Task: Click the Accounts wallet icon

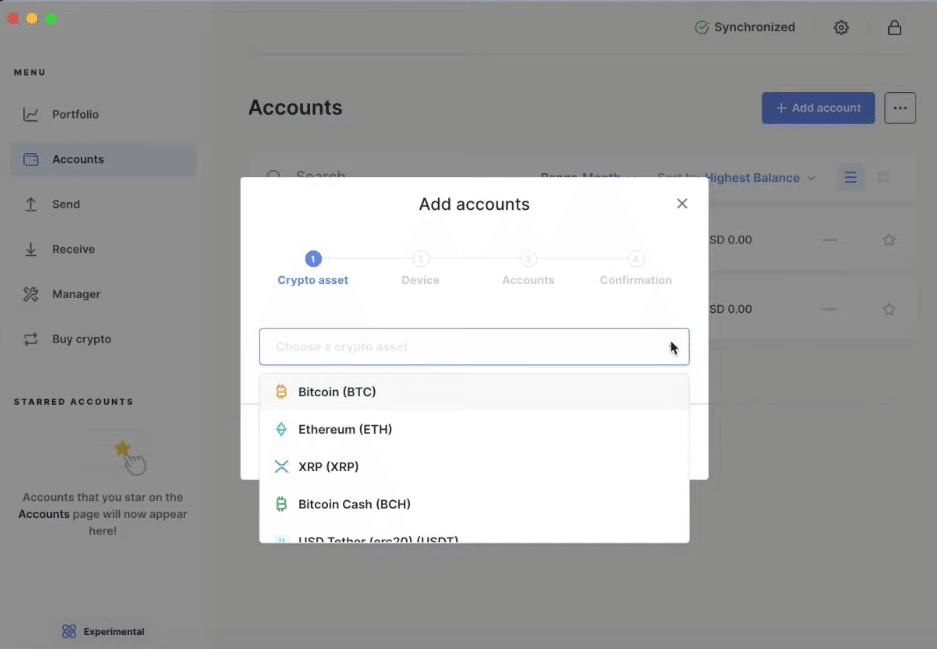Action: click(x=30, y=160)
